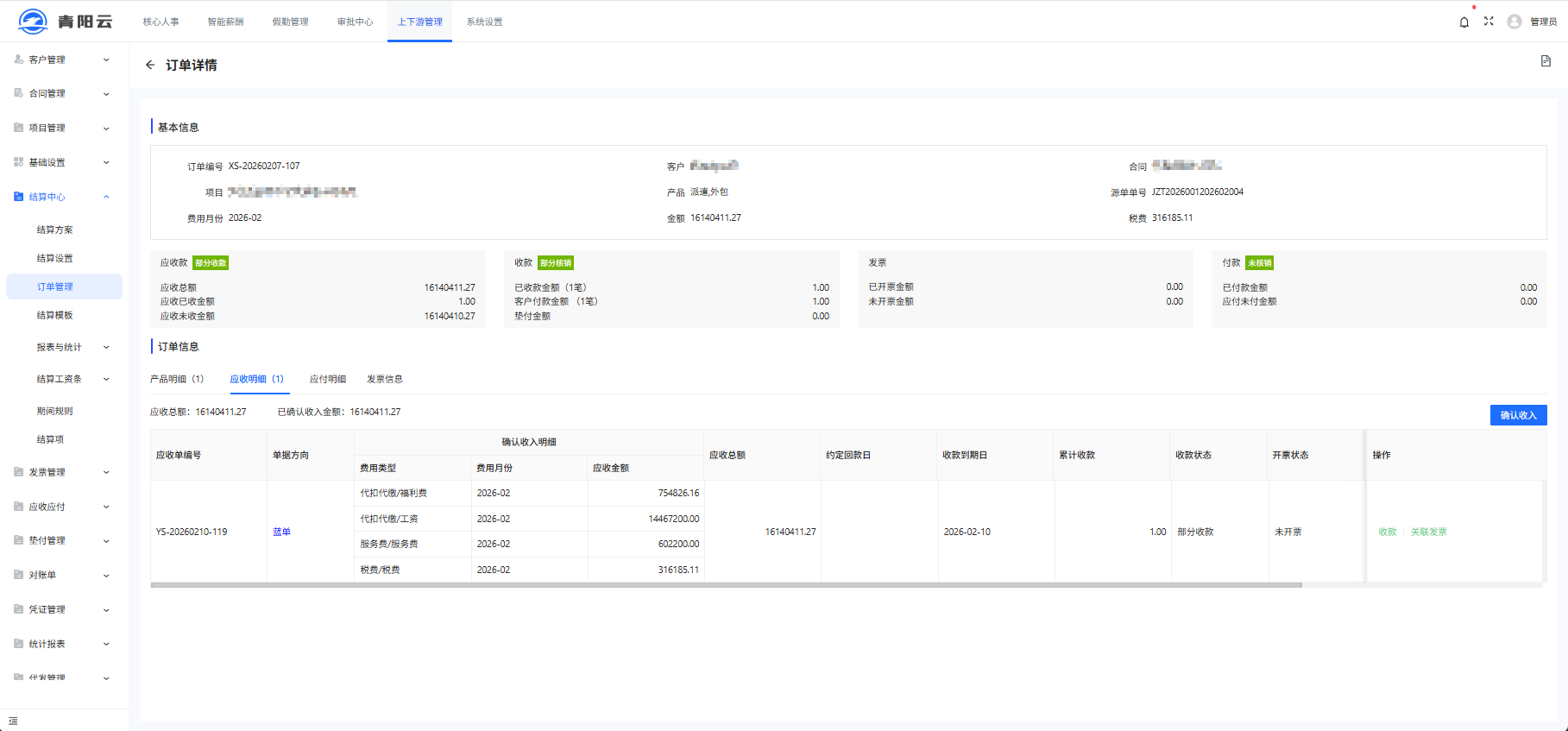Click the 青阳云 logo

point(66,22)
